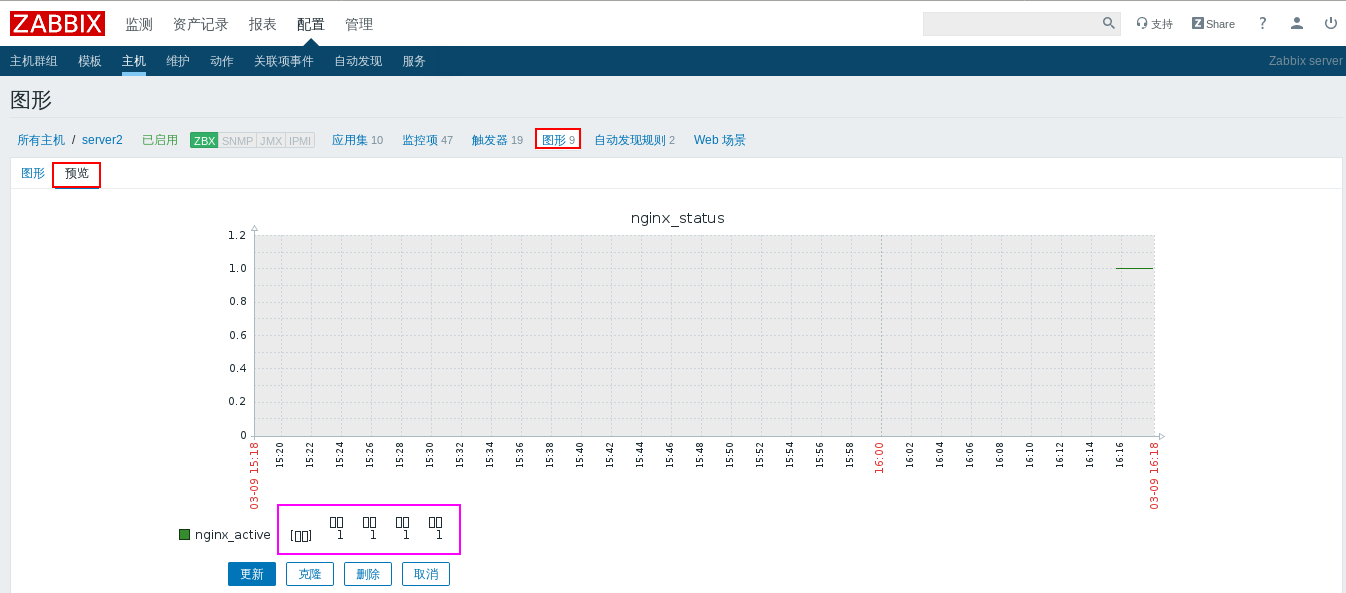This screenshot has width=1346, height=593.
Task: Go to 主机群组 submenu
Action: [x=34, y=61]
